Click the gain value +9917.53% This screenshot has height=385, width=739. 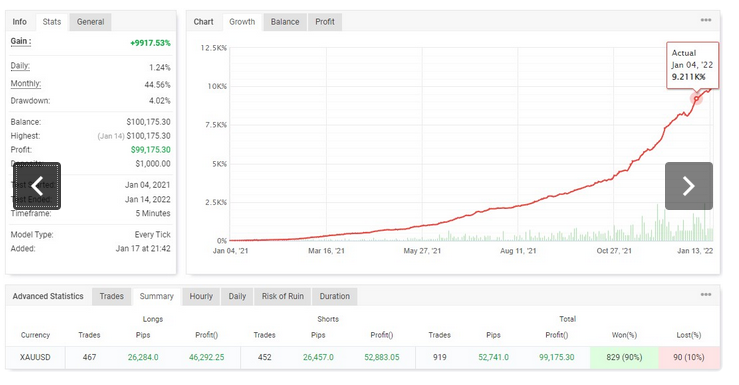(x=150, y=43)
